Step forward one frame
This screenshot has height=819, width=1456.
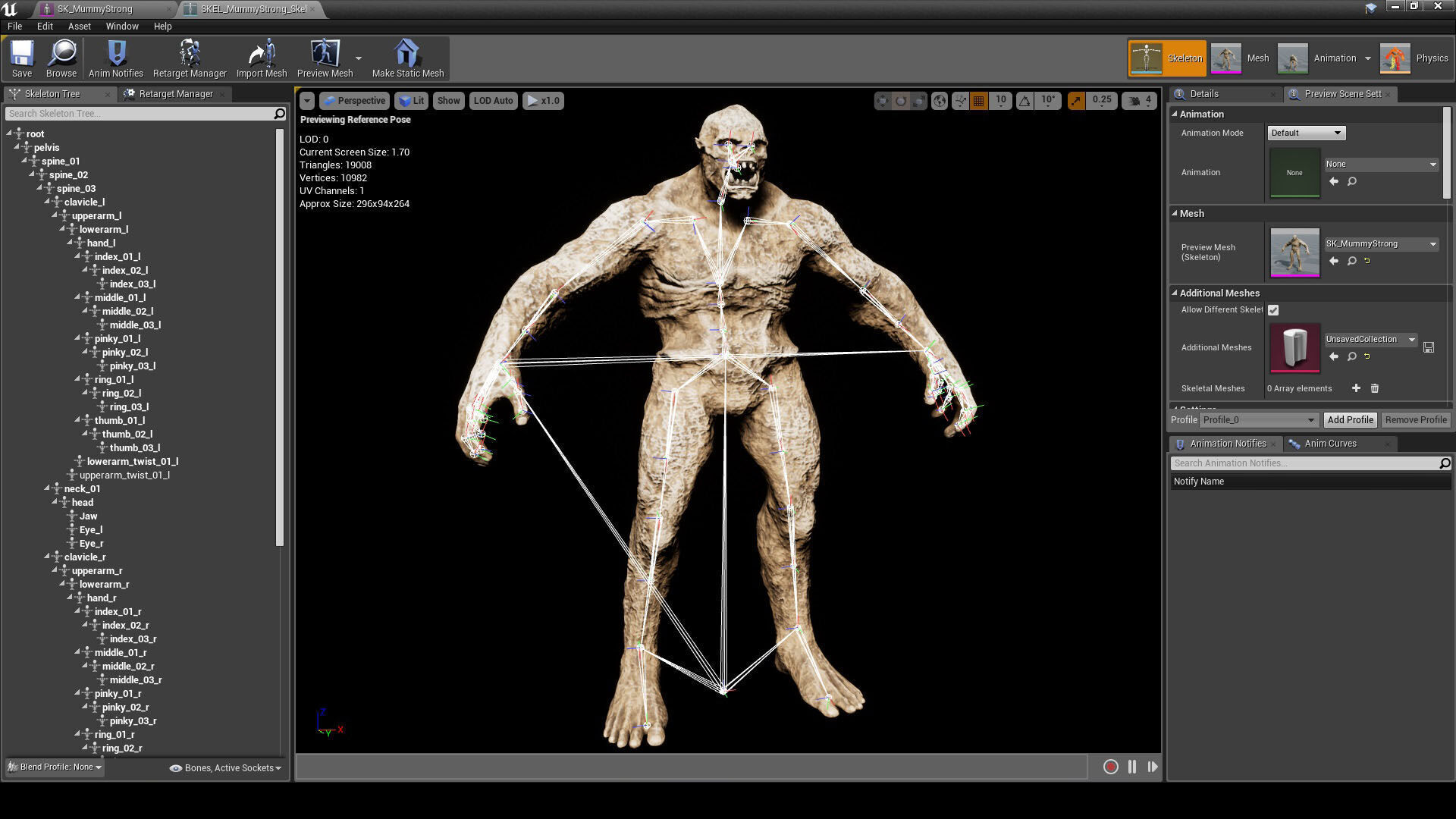pyautogui.click(x=1153, y=767)
